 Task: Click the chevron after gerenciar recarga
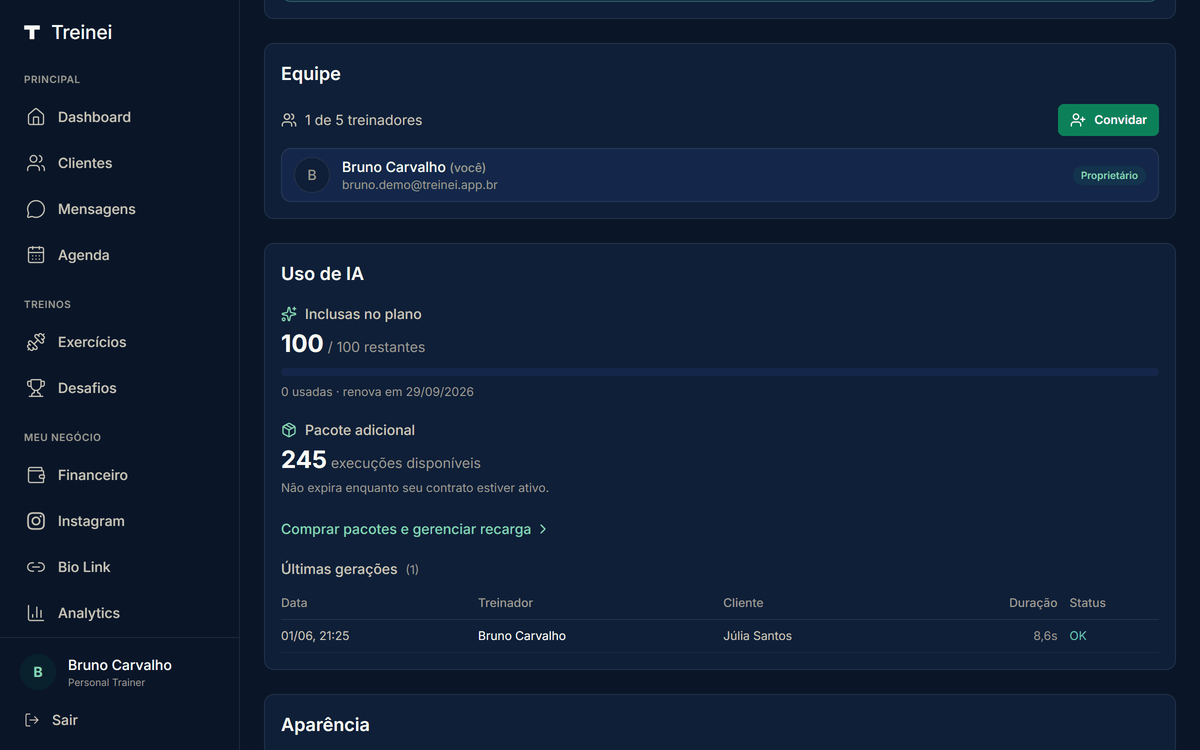point(543,529)
